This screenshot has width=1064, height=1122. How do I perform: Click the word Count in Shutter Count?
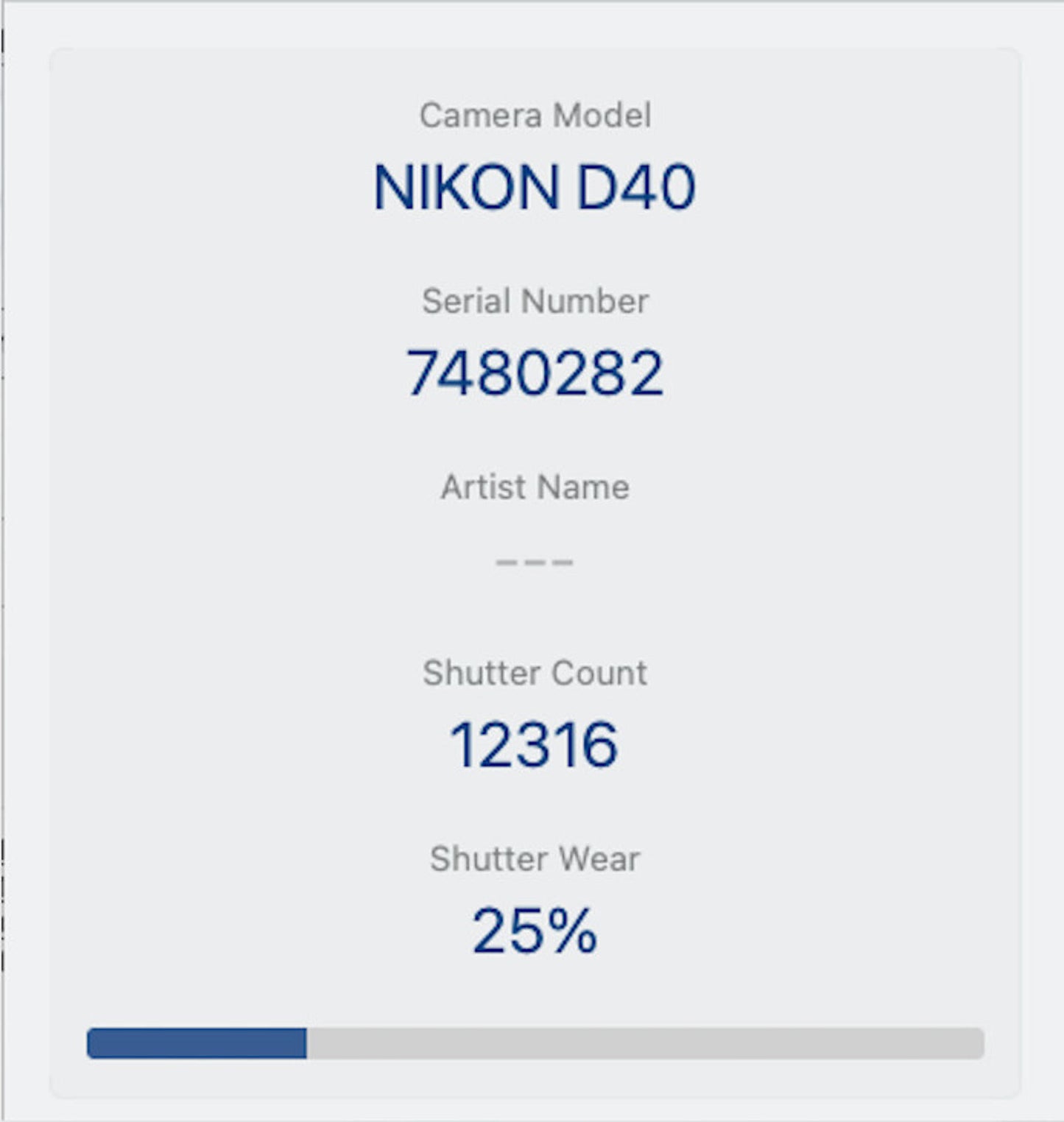(599, 673)
